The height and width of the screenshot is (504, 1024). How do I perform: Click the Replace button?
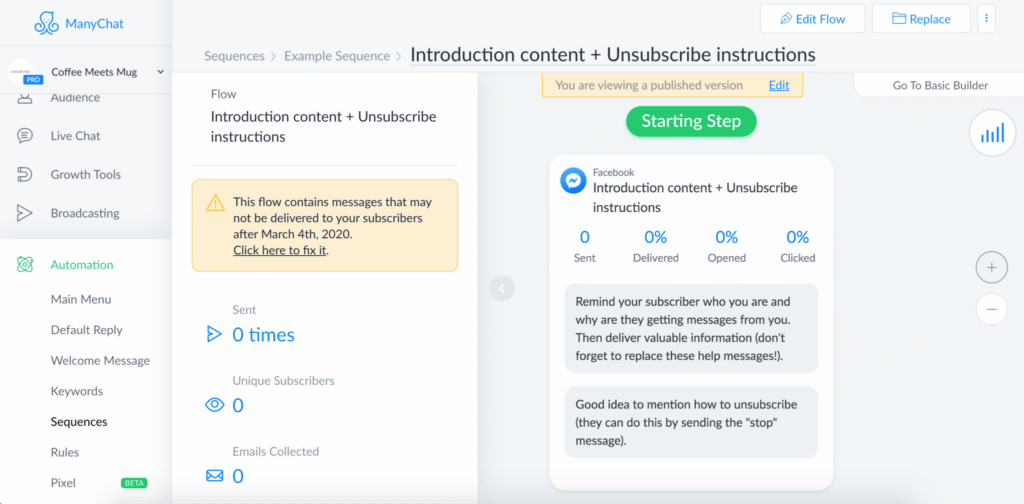pyautogui.click(x=921, y=19)
